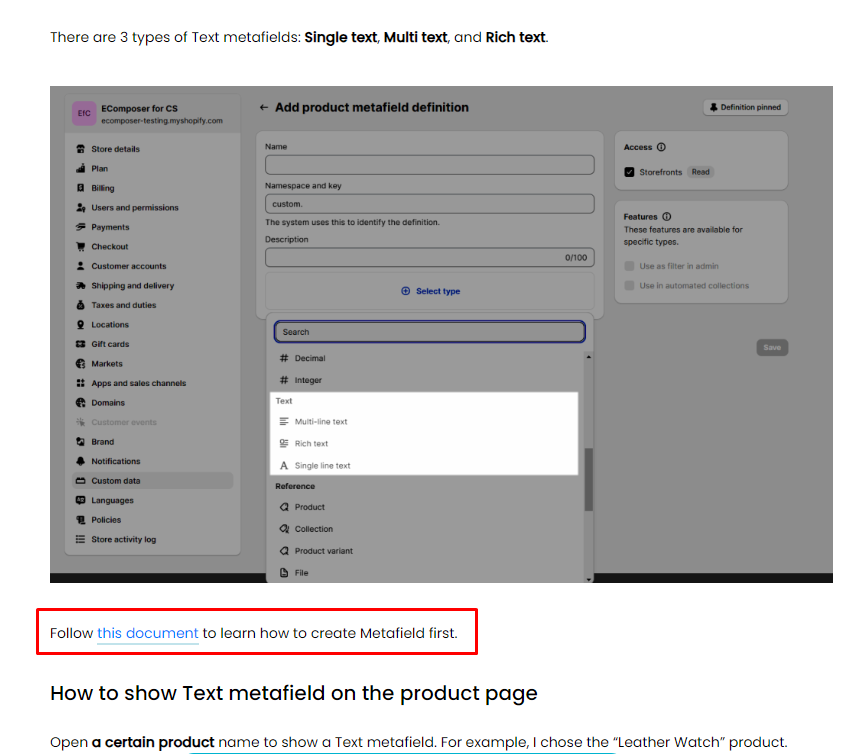Click the Checkout cart icon

(81, 247)
